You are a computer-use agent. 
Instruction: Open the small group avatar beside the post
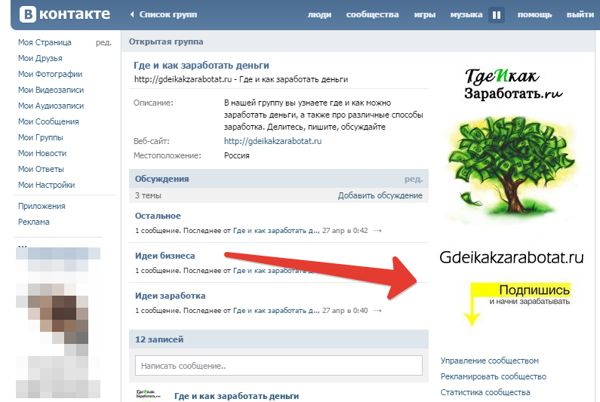point(148,394)
